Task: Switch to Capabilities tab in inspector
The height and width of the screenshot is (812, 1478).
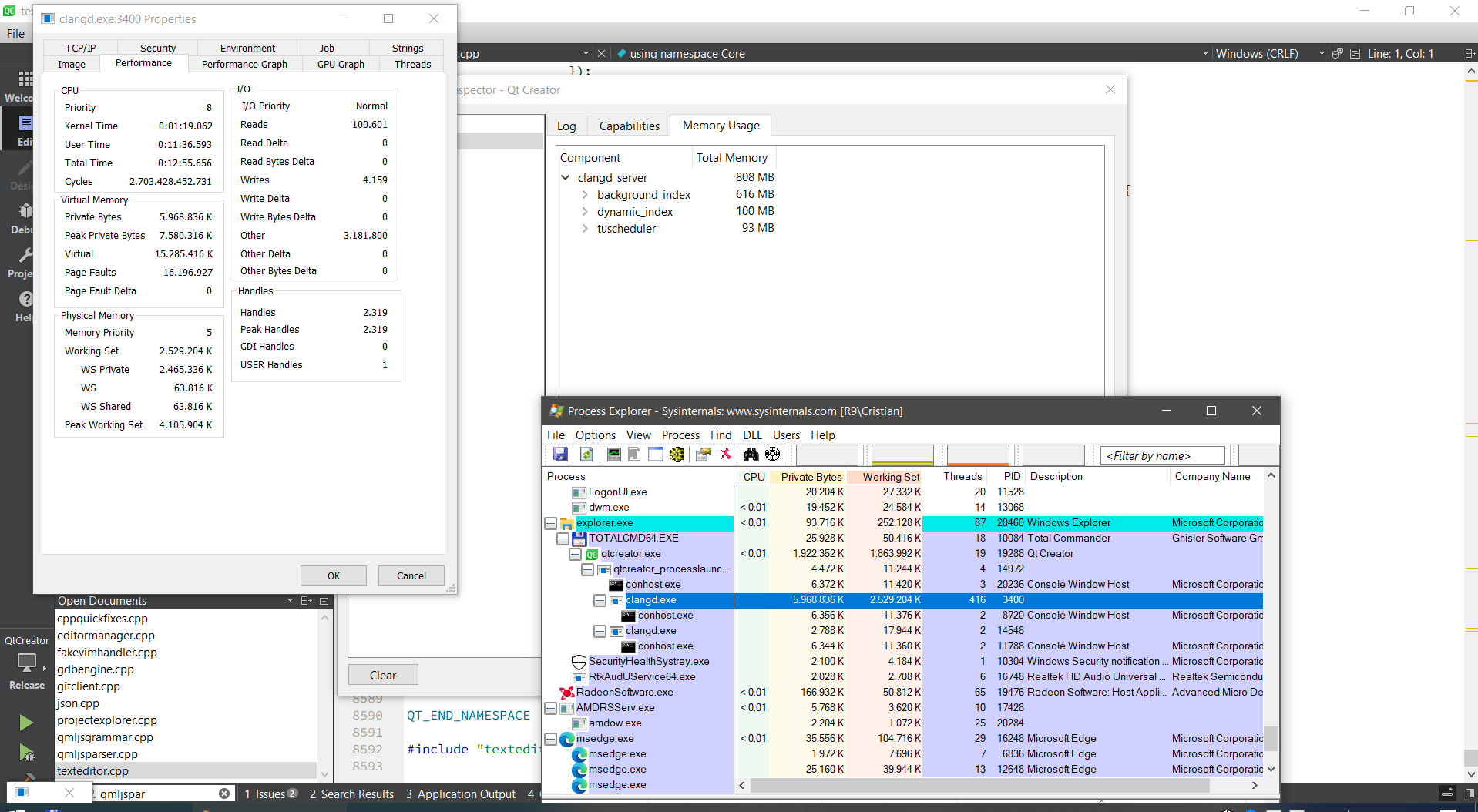Action: click(629, 126)
